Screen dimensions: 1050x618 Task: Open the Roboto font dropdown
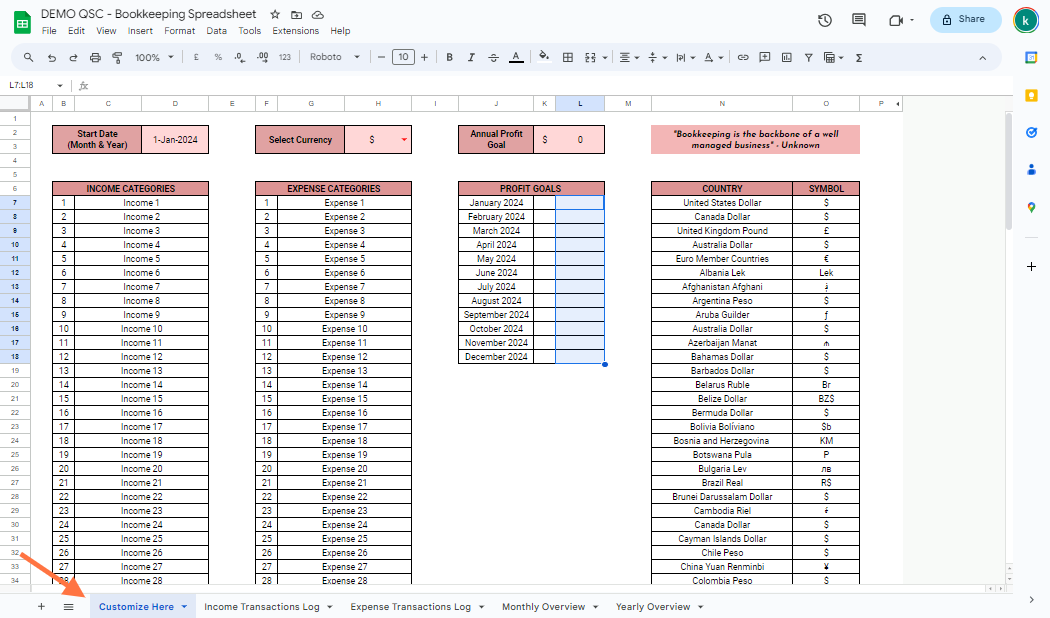(x=334, y=58)
